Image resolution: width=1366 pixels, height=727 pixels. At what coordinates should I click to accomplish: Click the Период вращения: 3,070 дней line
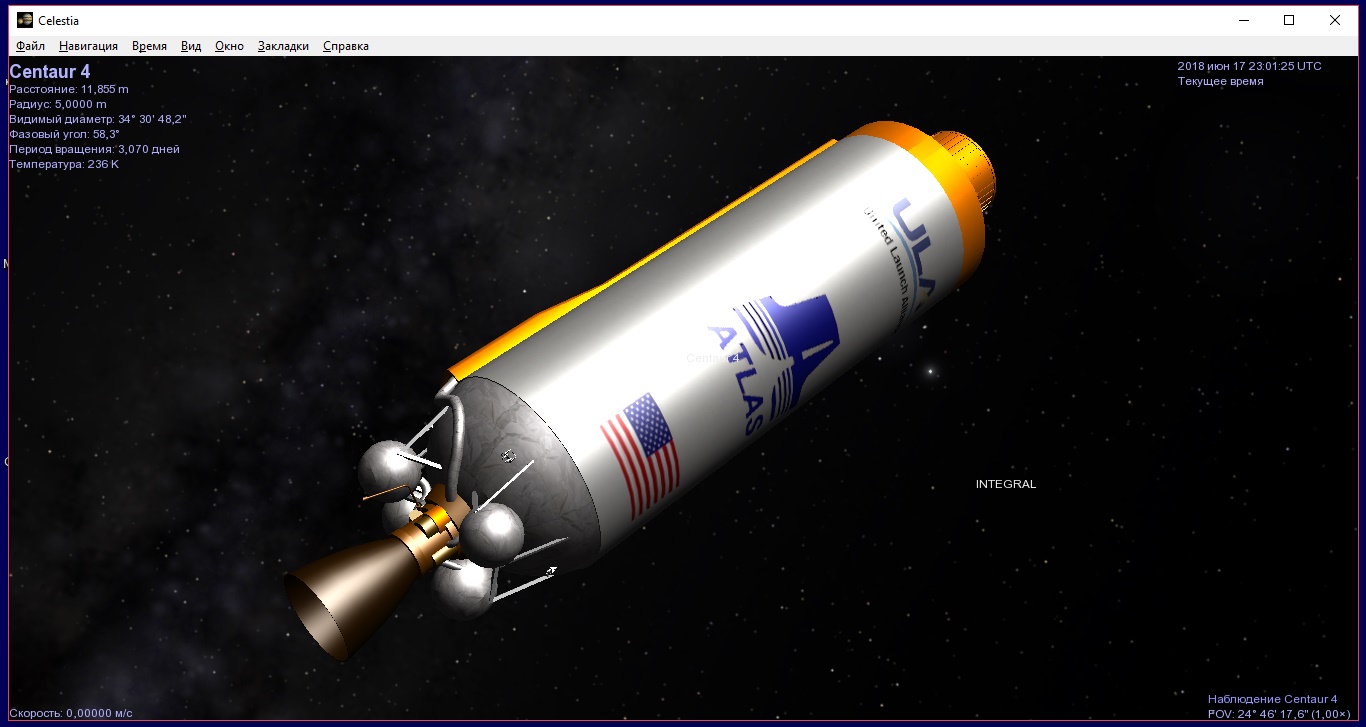pyautogui.click(x=95, y=149)
